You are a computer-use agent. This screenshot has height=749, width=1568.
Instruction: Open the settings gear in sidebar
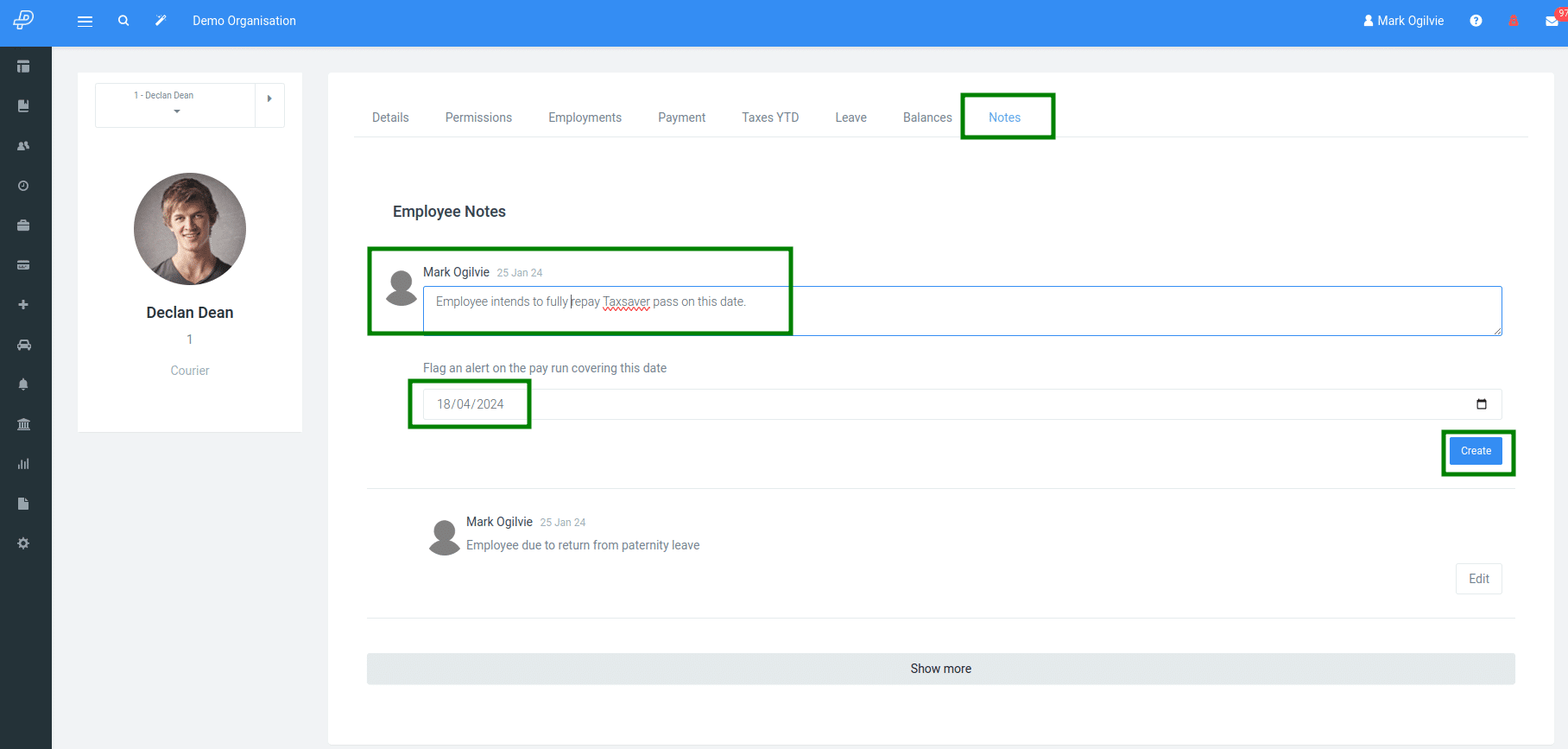[x=23, y=543]
